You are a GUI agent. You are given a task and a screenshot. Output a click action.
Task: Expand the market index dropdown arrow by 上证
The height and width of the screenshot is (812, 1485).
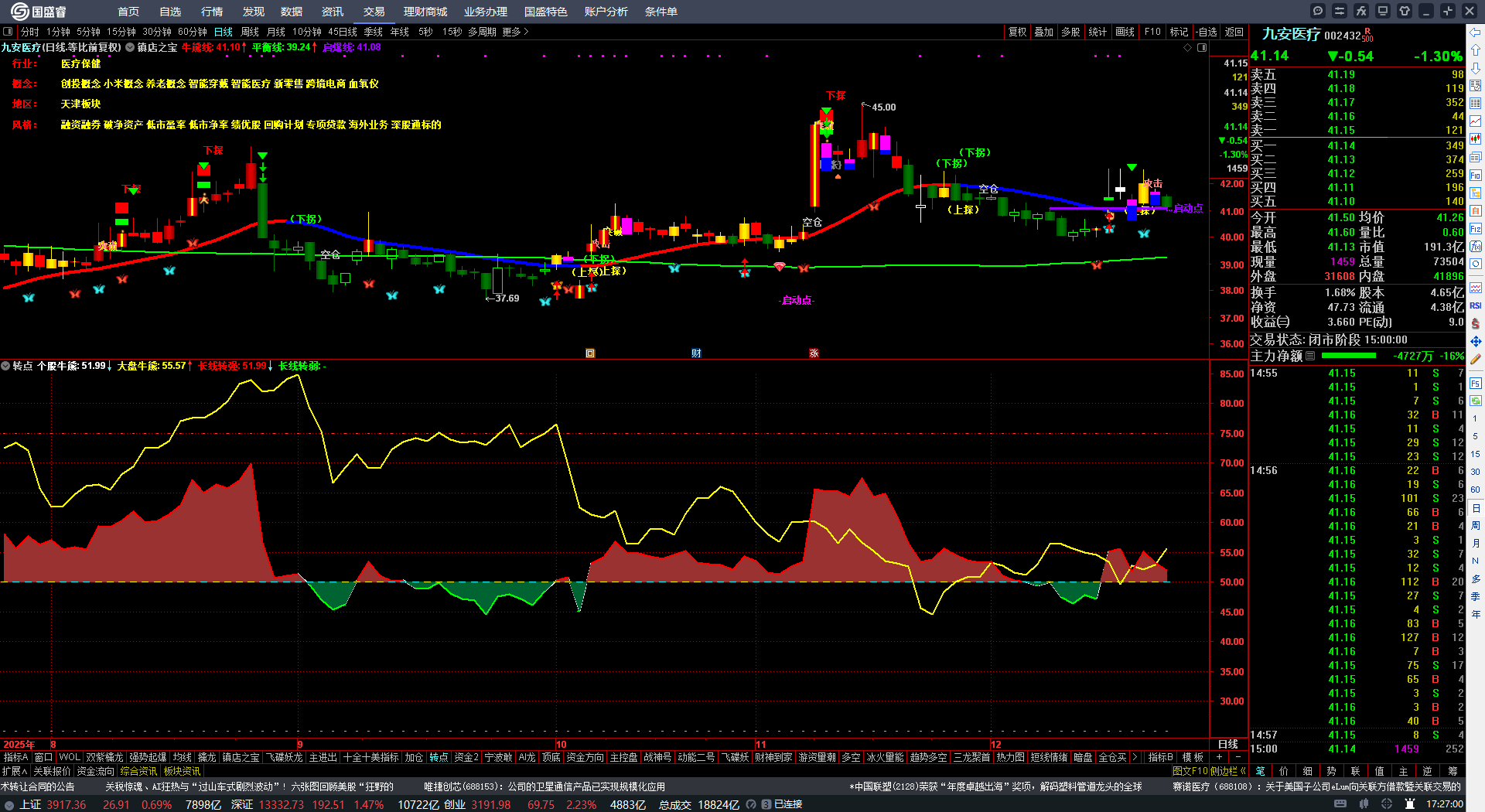pos(9,805)
